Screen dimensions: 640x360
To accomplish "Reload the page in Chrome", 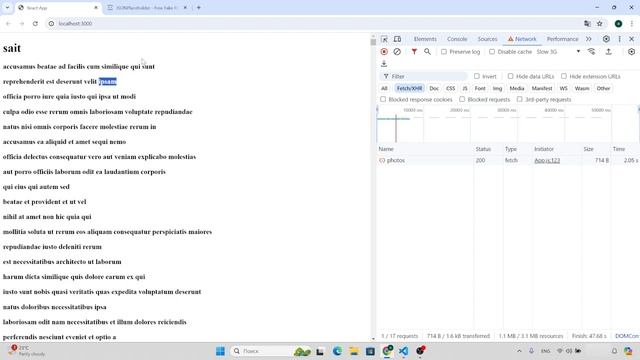I will coord(35,24).
